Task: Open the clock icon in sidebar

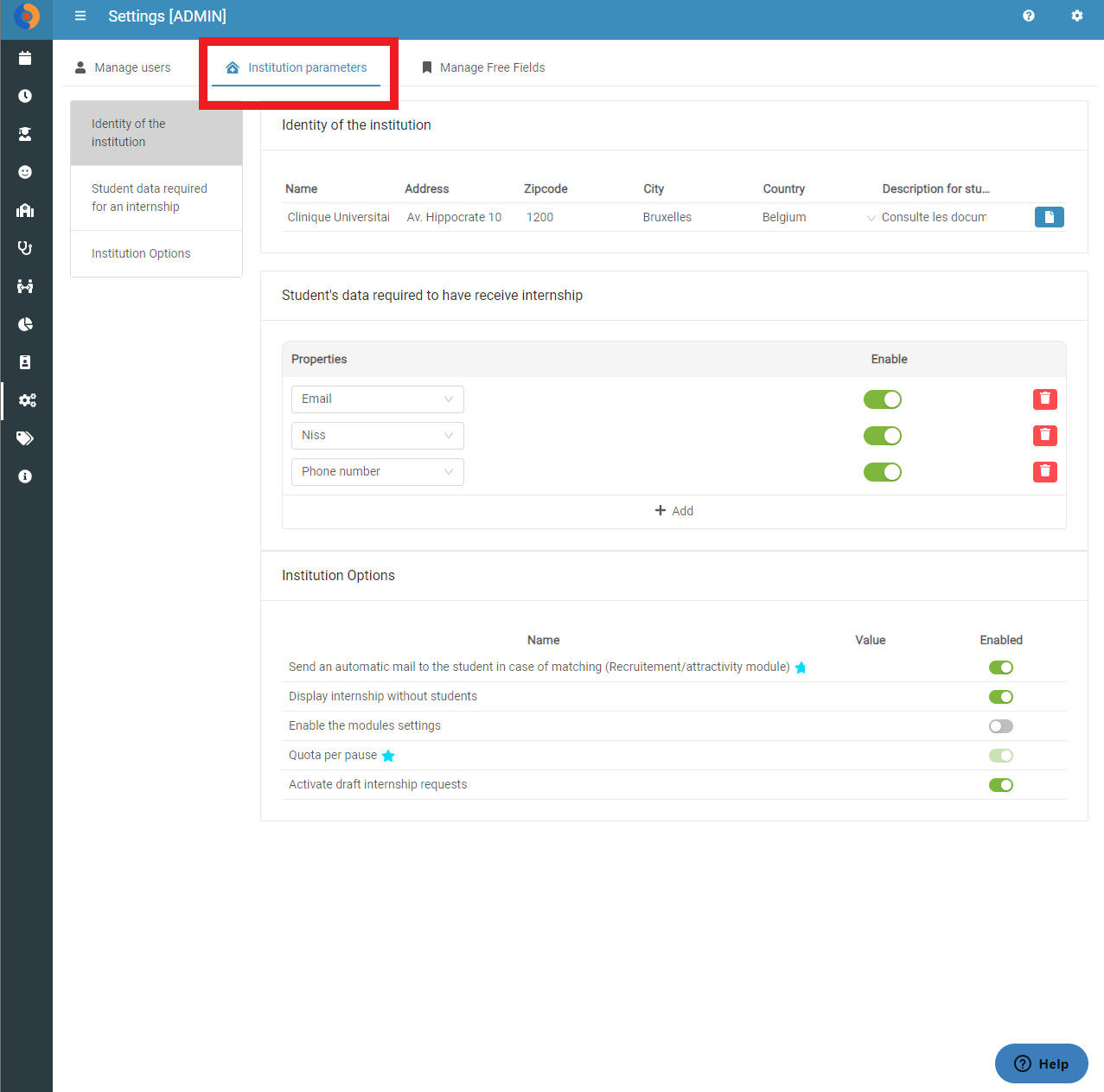Action: coord(25,96)
